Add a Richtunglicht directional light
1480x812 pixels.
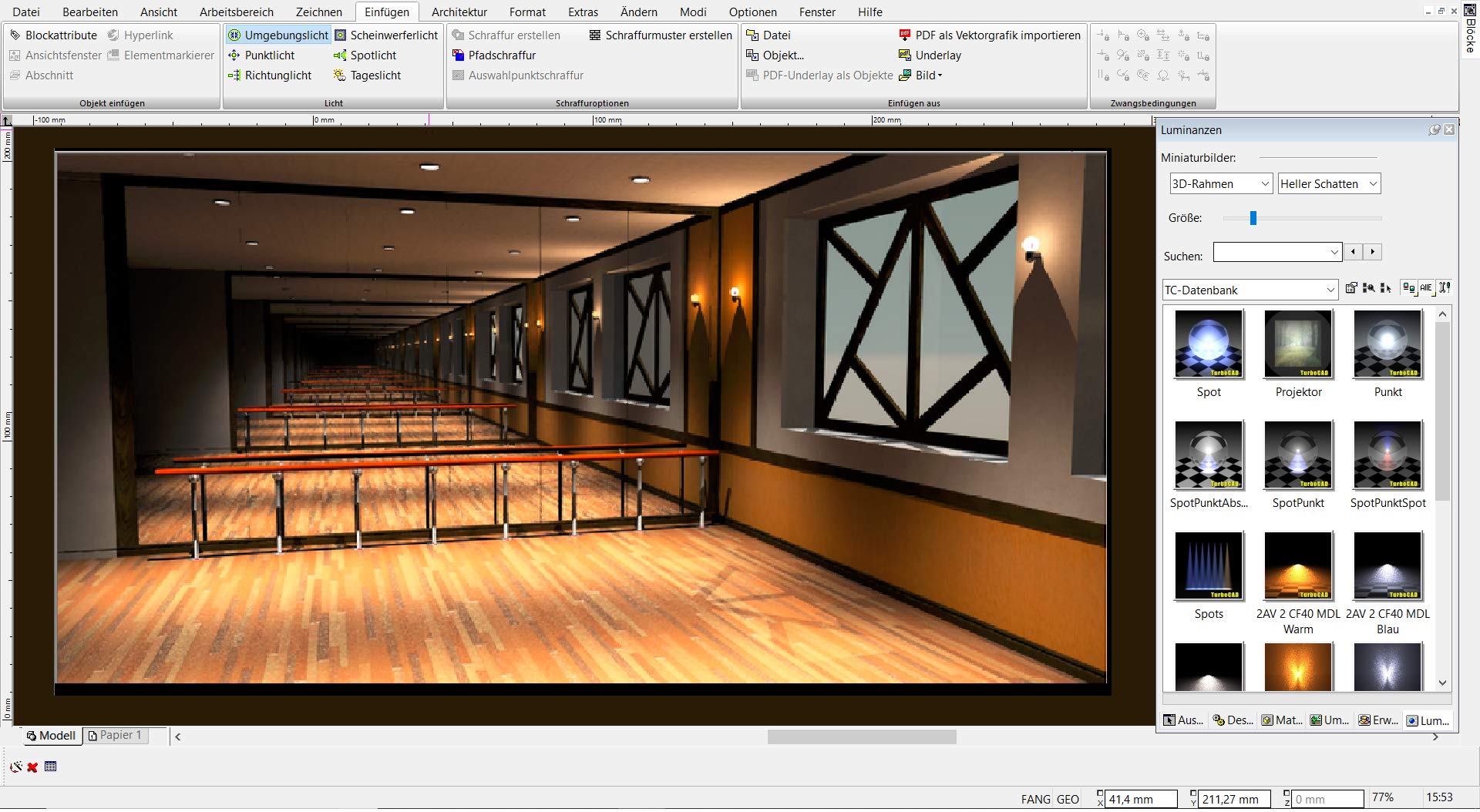(270, 75)
